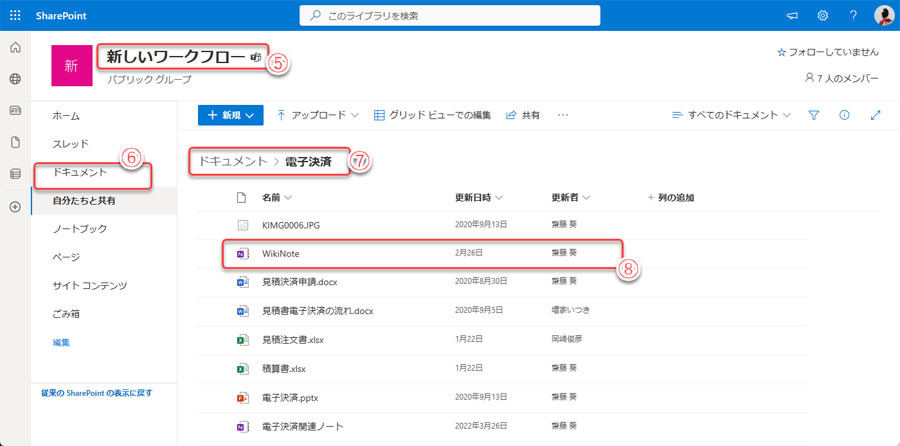This screenshot has height=446, width=900.
Task: Click Word icon beside 見積決済申請.docx
Action: coord(242,282)
